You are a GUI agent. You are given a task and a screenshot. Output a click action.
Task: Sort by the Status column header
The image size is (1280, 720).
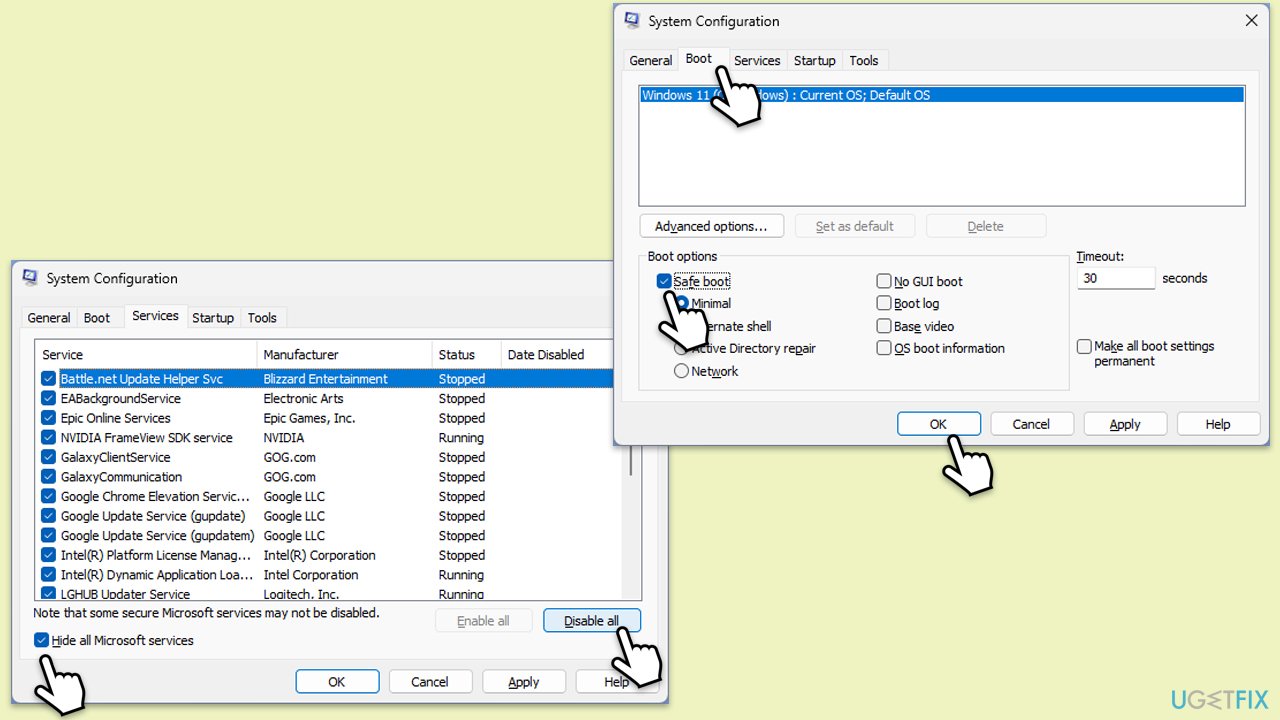coord(467,354)
